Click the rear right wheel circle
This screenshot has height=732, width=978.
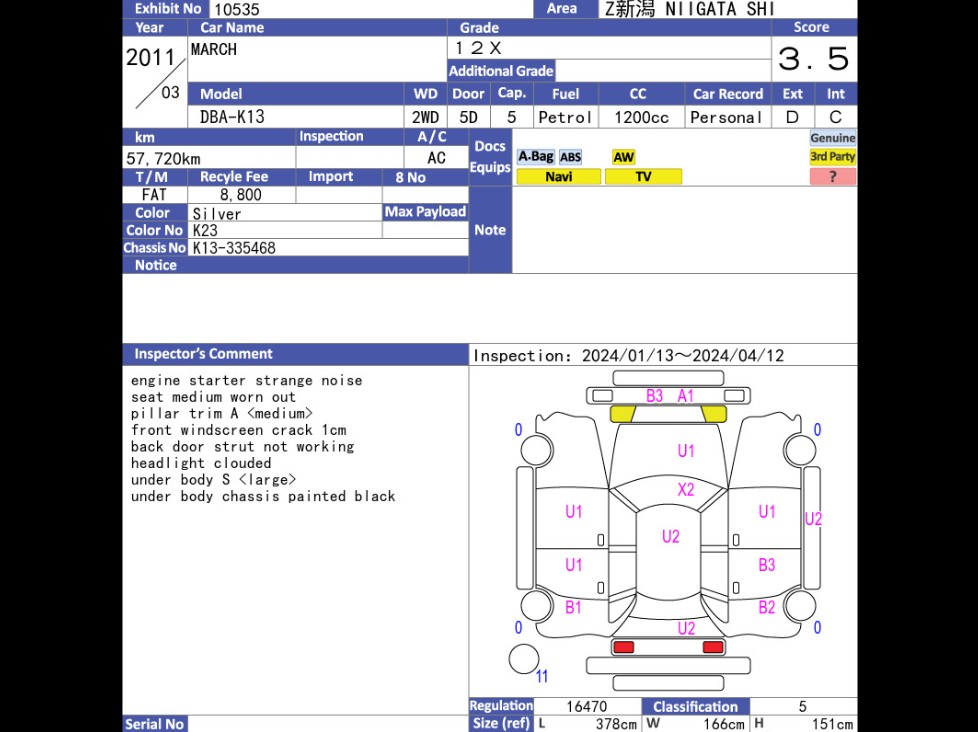coord(800,605)
